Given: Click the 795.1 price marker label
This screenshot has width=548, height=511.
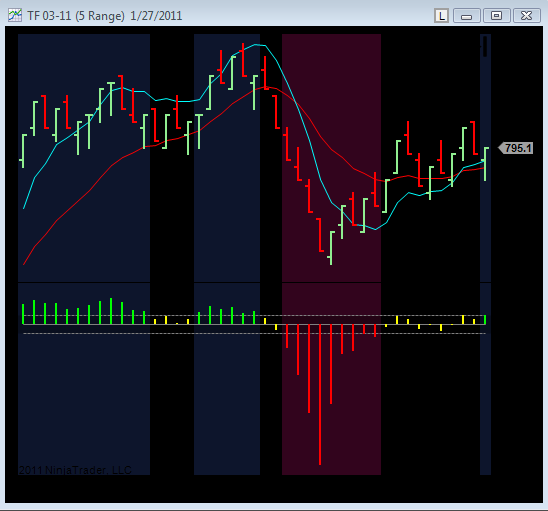Looking at the screenshot, I should pos(516,148).
